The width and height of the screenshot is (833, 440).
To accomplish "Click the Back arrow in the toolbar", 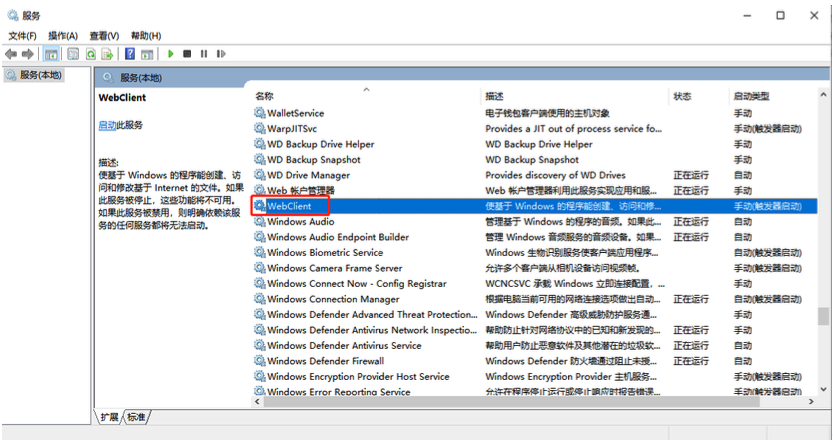I will (x=11, y=54).
